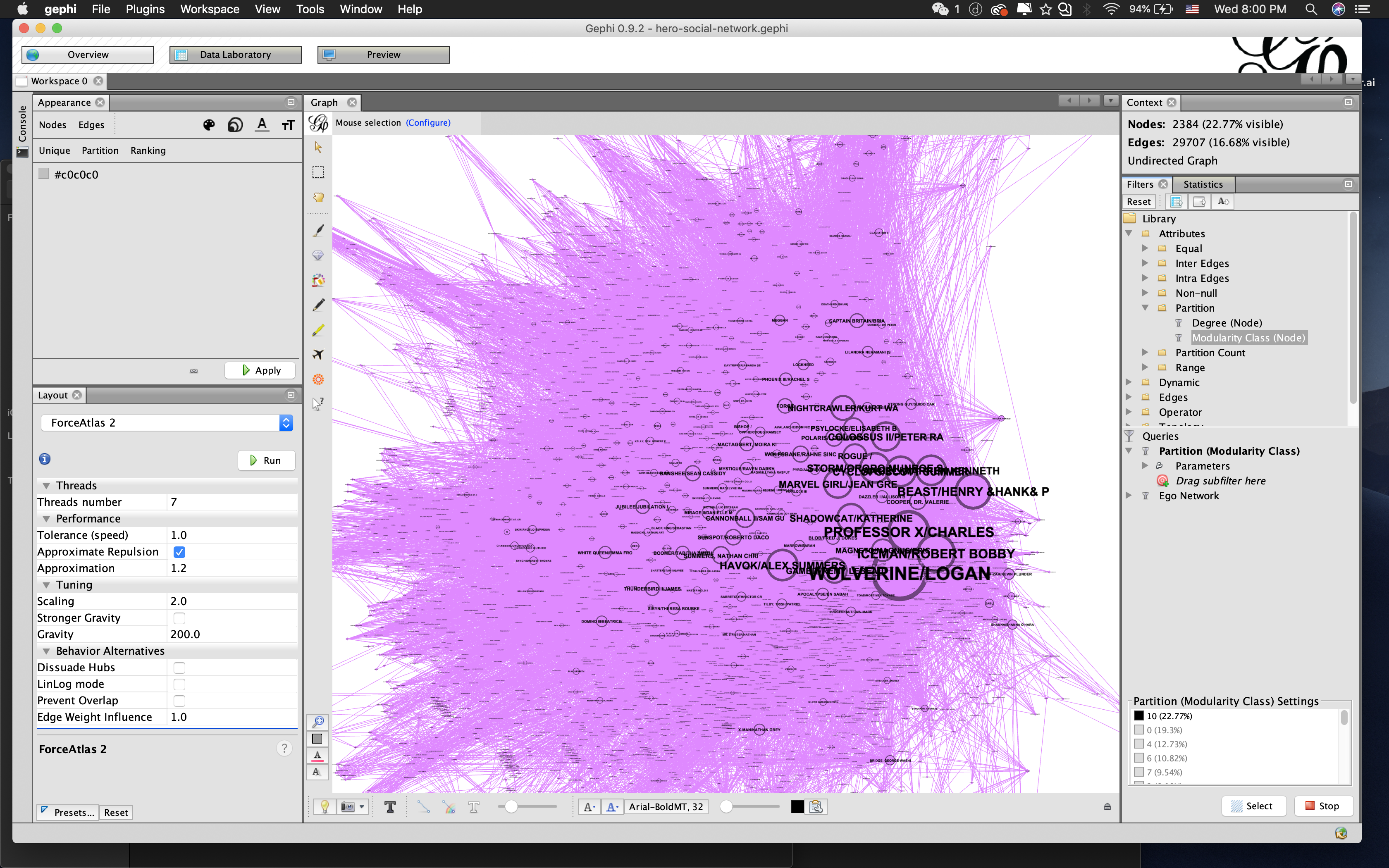Choose the node size icon in Appearance
The height and width of the screenshot is (868, 1389).
[x=235, y=124]
